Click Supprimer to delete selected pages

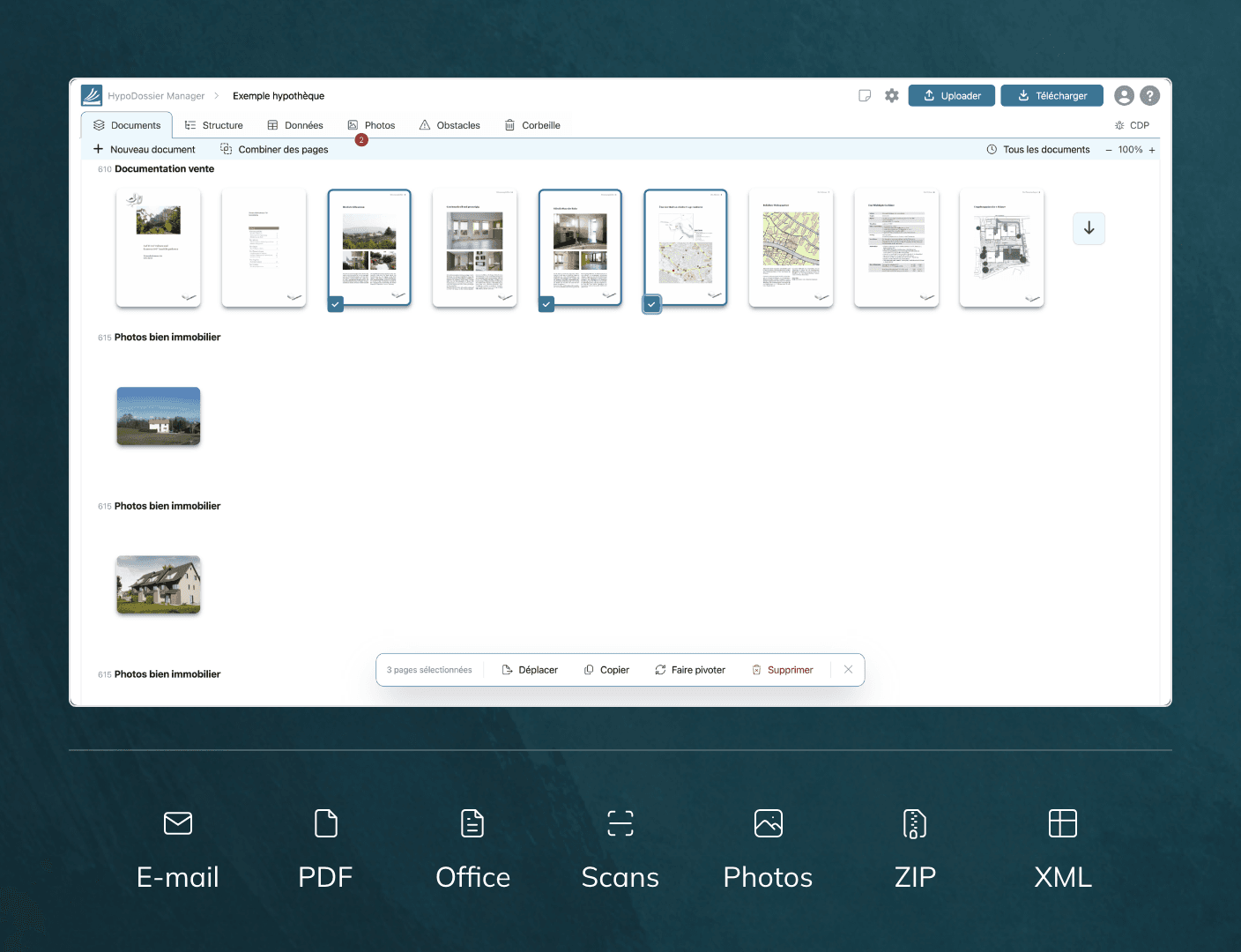click(782, 670)
